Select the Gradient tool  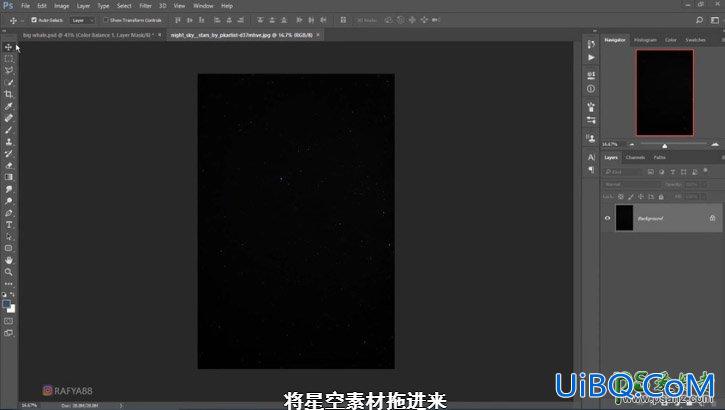point(8,177)
